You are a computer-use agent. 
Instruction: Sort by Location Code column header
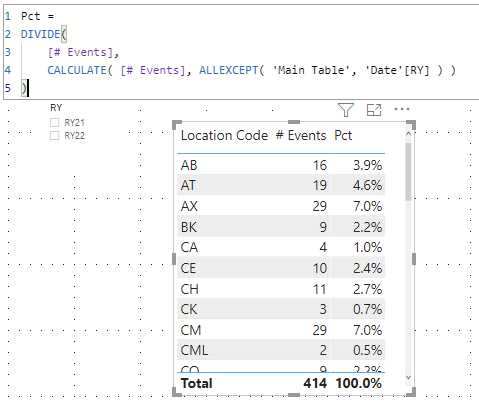point(224,136)
